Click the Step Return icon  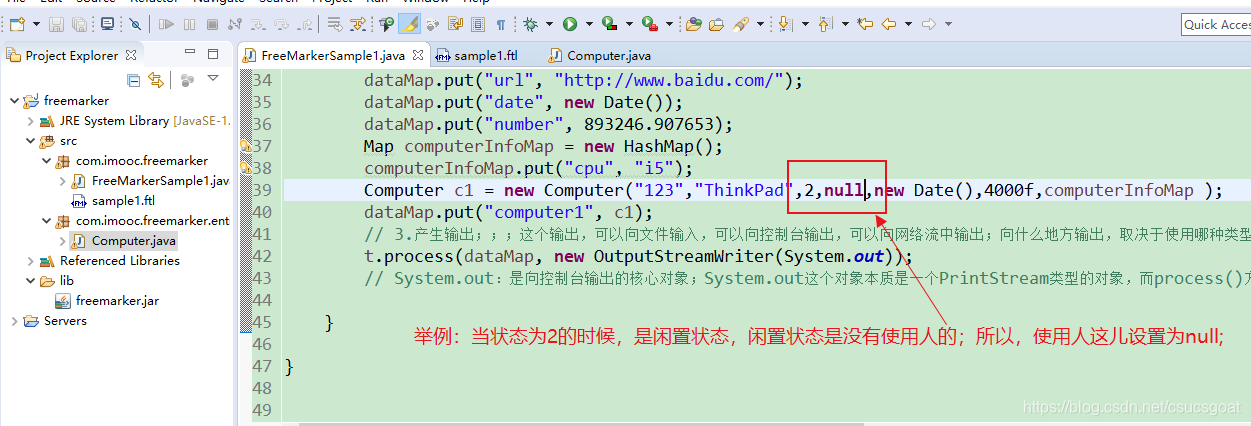305,24
